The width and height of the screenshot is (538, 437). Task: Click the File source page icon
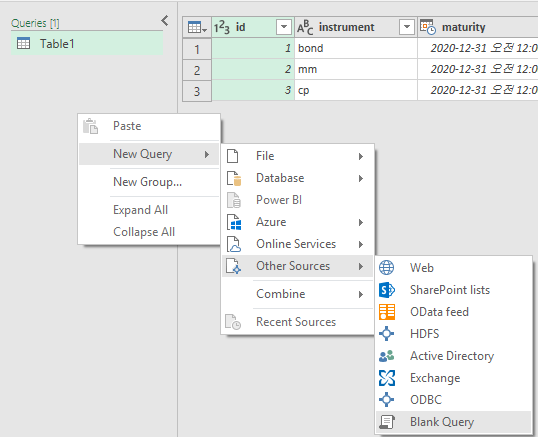[233, 156]
